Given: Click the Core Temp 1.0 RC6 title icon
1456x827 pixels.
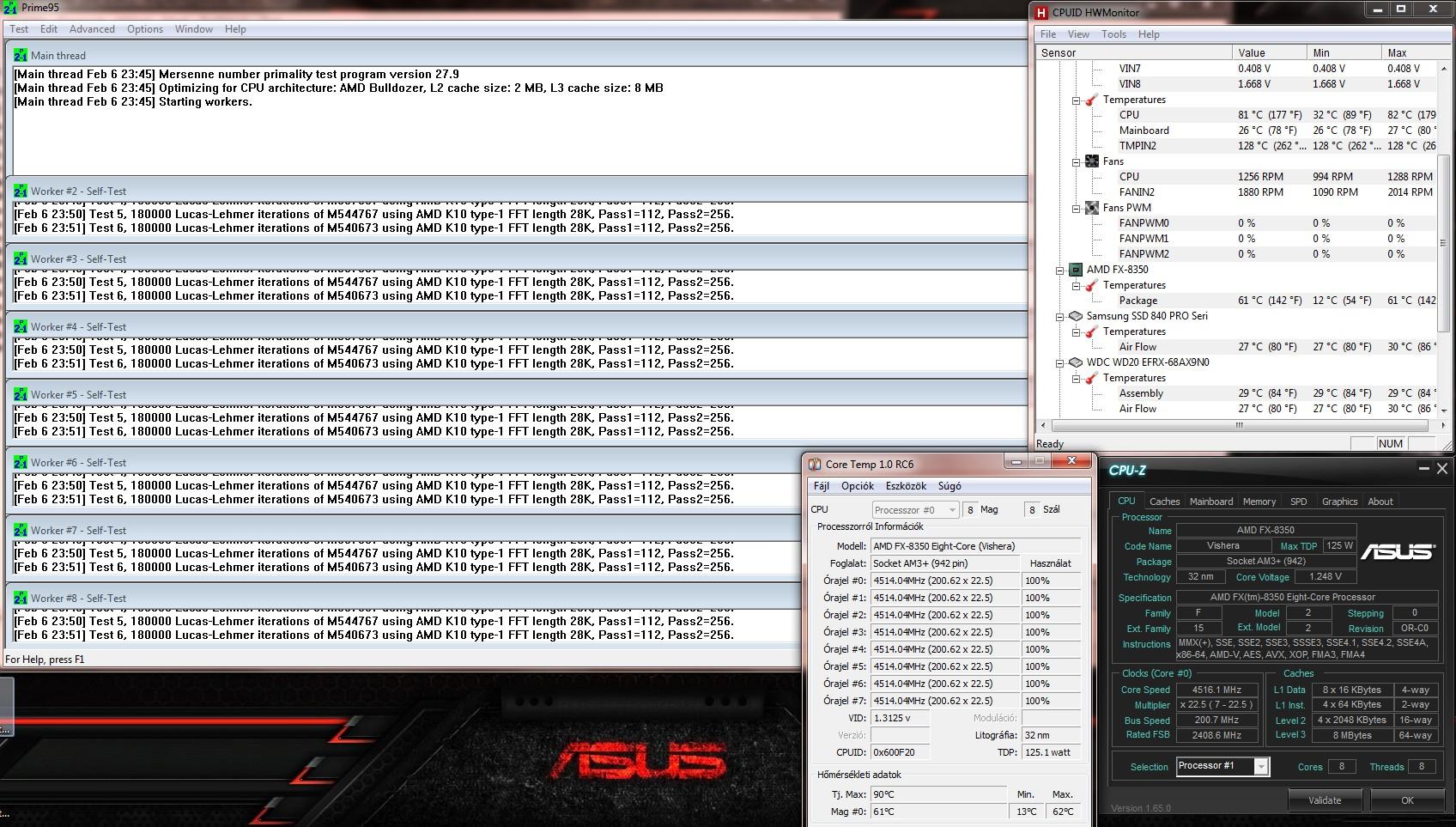Looking at the screenshot, I should (815, 465).
